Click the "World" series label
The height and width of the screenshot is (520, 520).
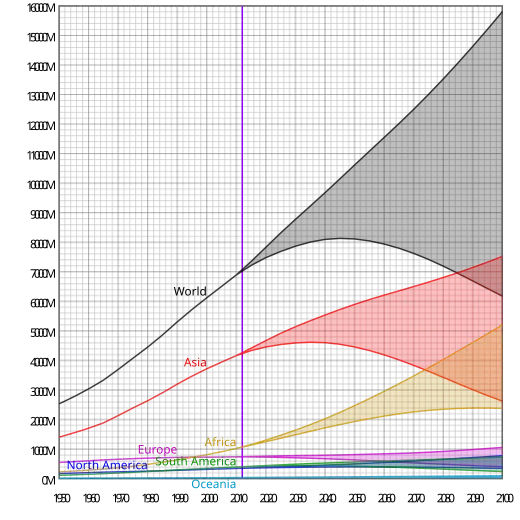[190, 291]
